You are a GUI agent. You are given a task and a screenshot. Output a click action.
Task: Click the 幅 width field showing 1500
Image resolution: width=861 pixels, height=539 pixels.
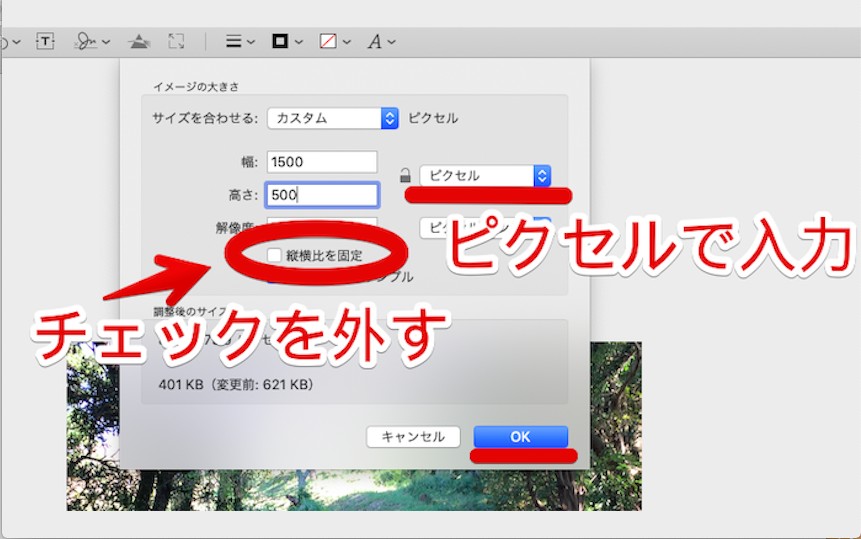[322, 162]
